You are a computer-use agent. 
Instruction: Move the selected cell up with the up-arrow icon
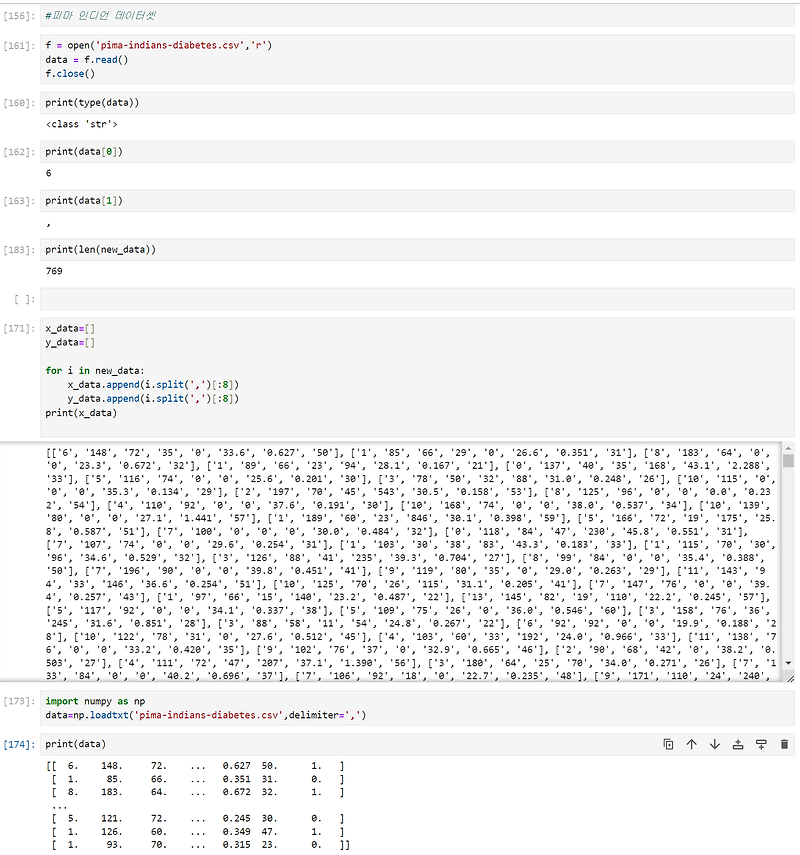[691, 744]
